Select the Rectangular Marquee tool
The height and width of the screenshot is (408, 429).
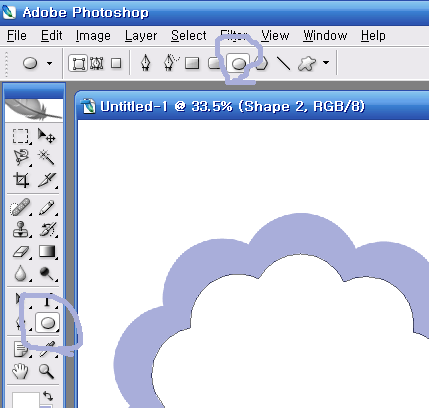[x=21, y=136]
